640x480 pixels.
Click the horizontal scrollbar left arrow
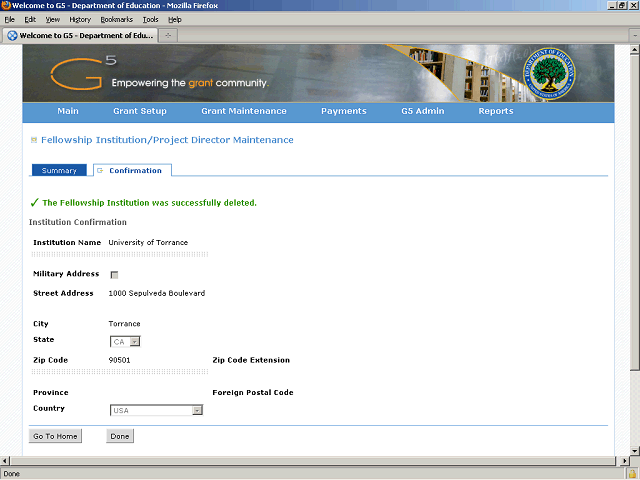pos(4,461)
